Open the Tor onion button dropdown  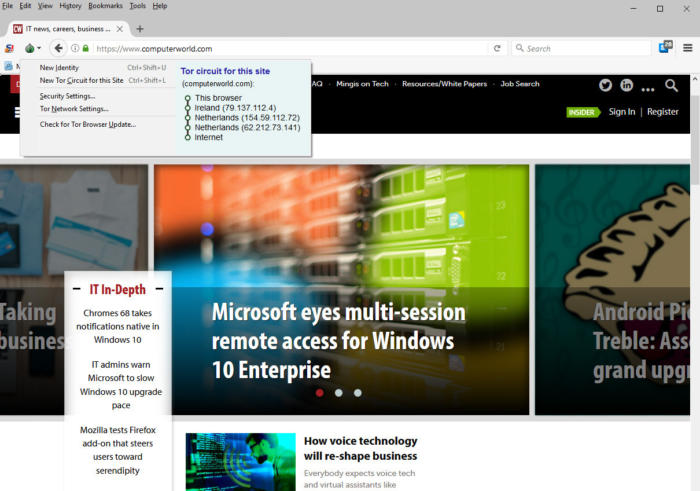tap(33, 48)
